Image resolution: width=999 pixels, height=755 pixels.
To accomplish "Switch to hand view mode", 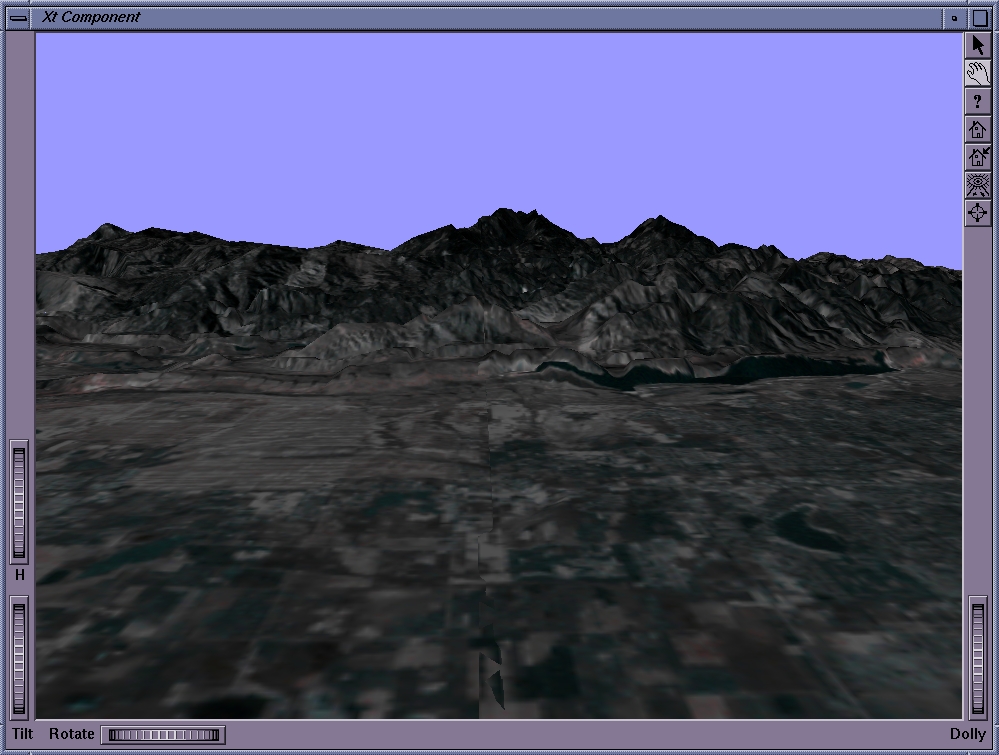I will pos(977,73).
